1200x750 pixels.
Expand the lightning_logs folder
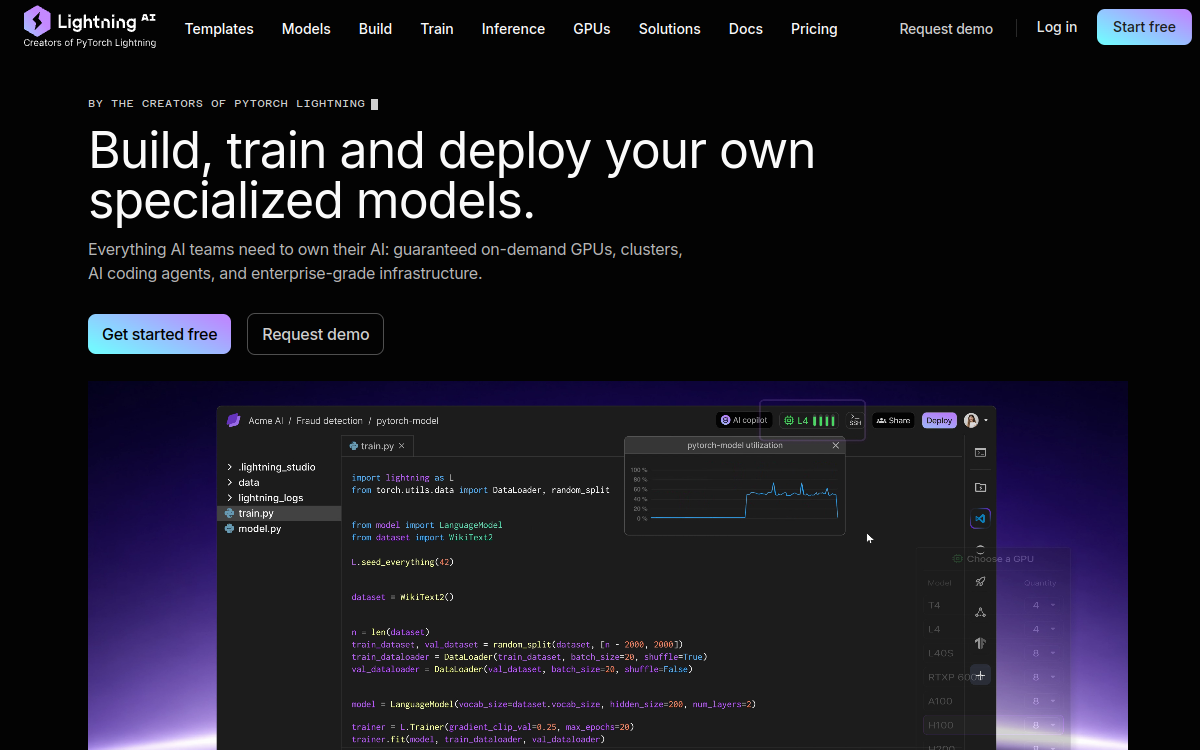265,498
